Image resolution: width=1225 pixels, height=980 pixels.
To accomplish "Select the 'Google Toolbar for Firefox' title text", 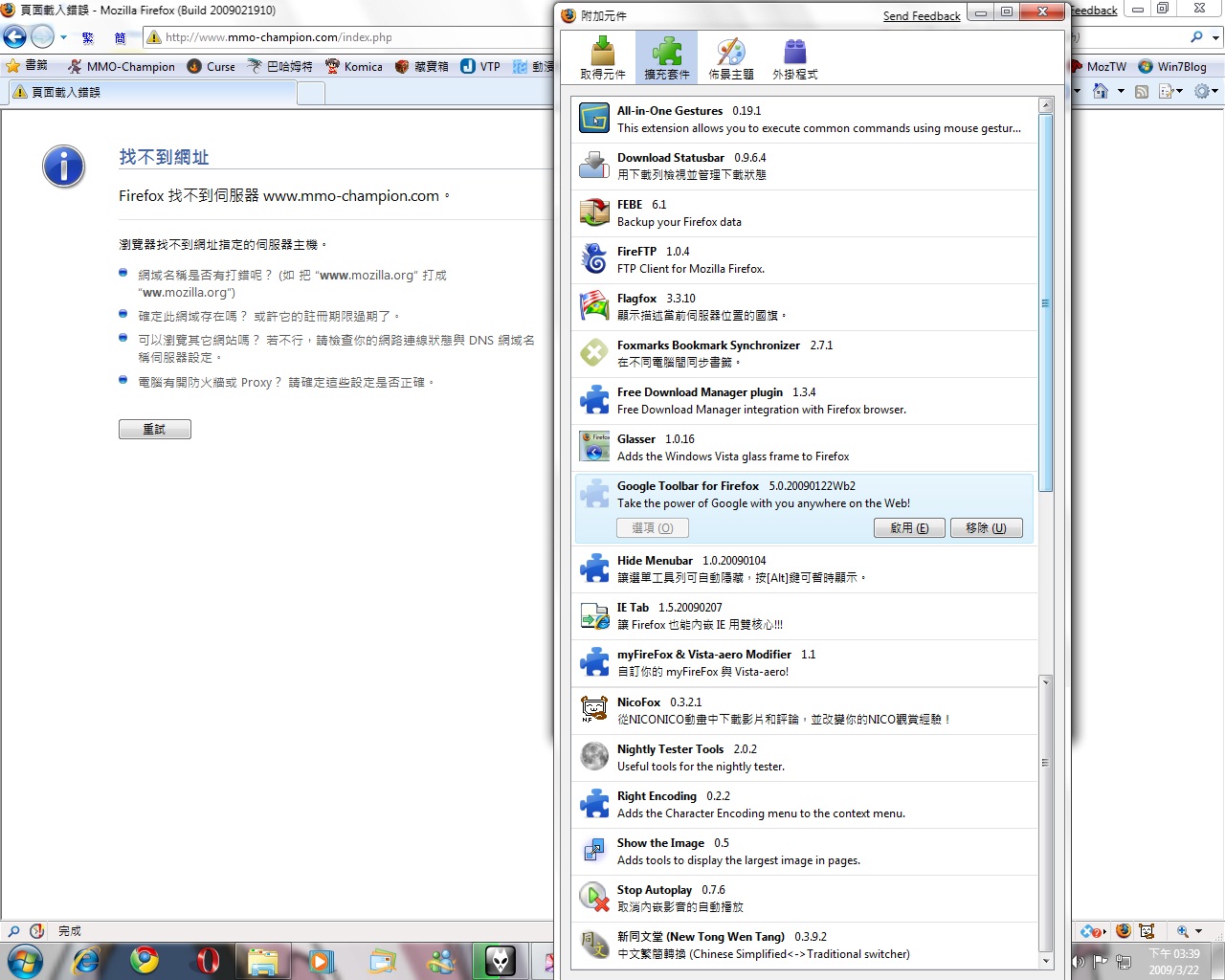I will (x=688, y=486).
